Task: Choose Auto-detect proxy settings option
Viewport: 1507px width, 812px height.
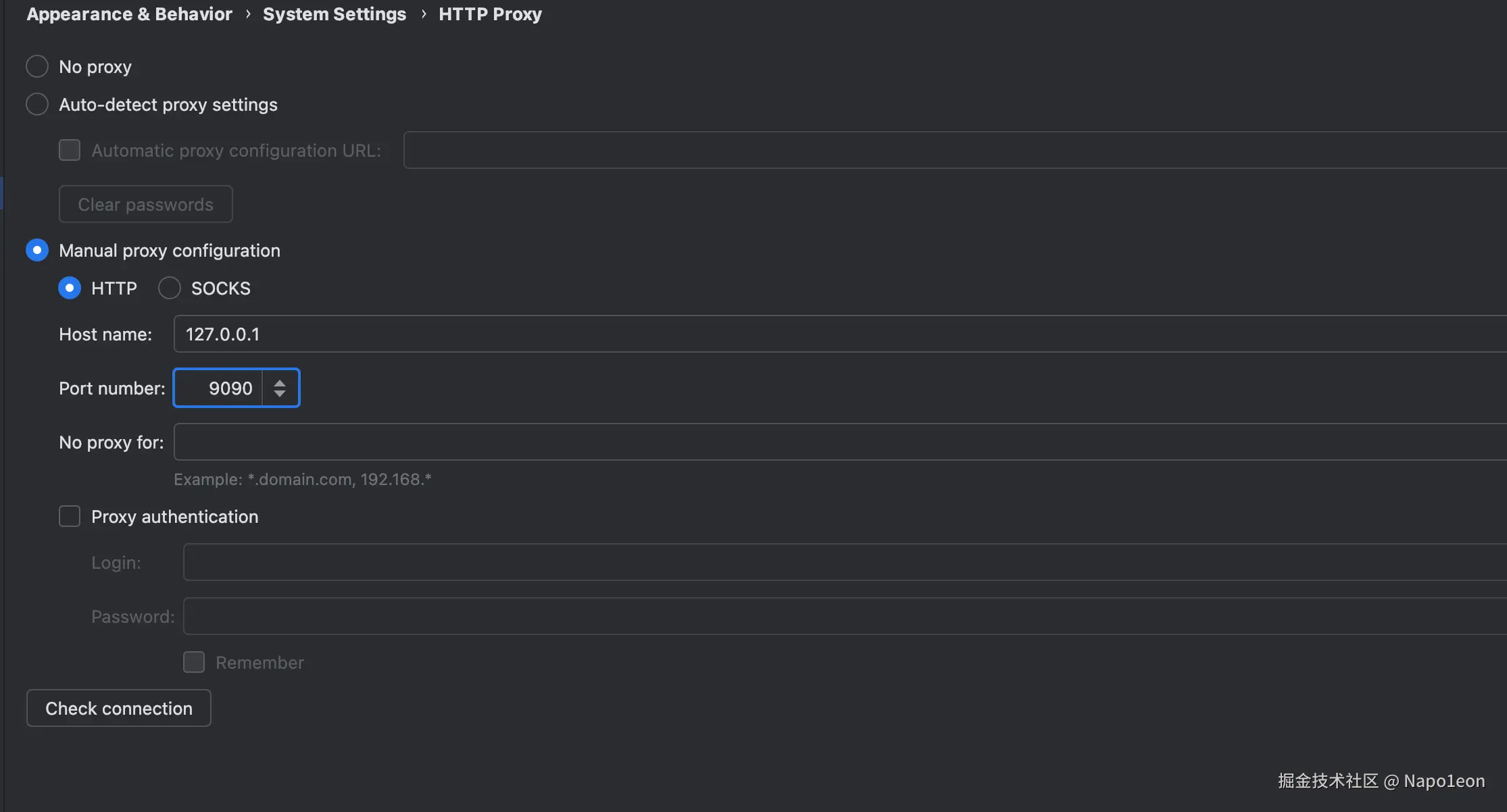Action: (x=37, y=104)
